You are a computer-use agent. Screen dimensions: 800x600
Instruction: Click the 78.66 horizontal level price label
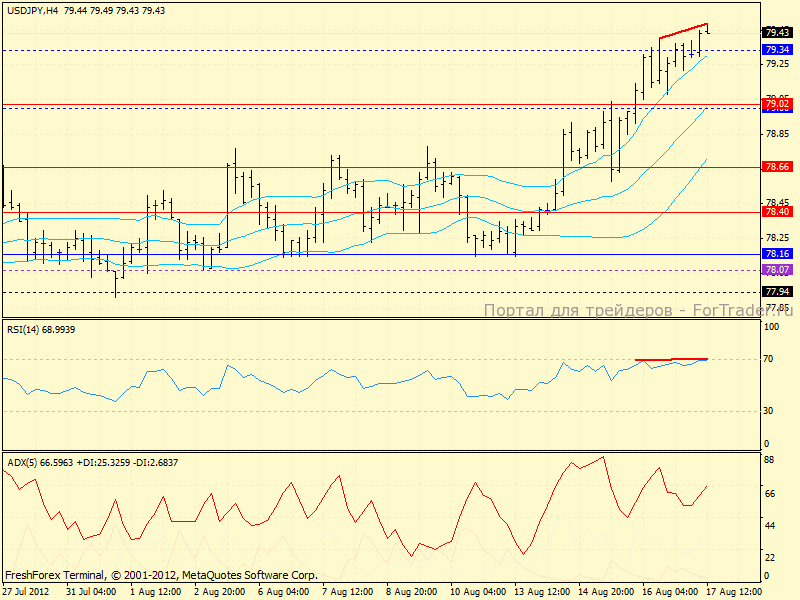(x=777, y=167)
